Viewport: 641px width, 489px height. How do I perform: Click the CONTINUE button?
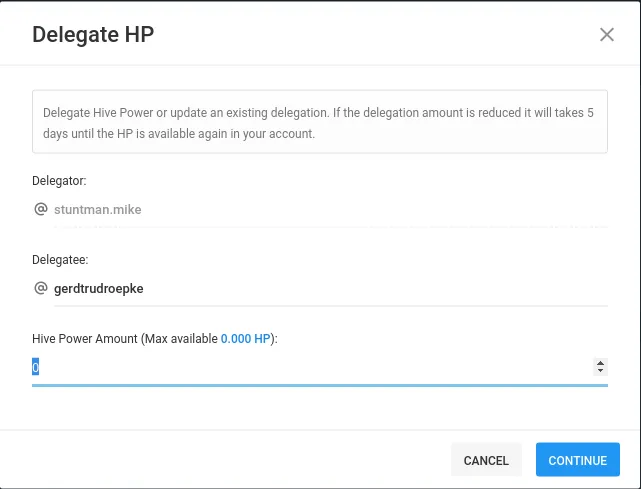(x=578, y=460)
